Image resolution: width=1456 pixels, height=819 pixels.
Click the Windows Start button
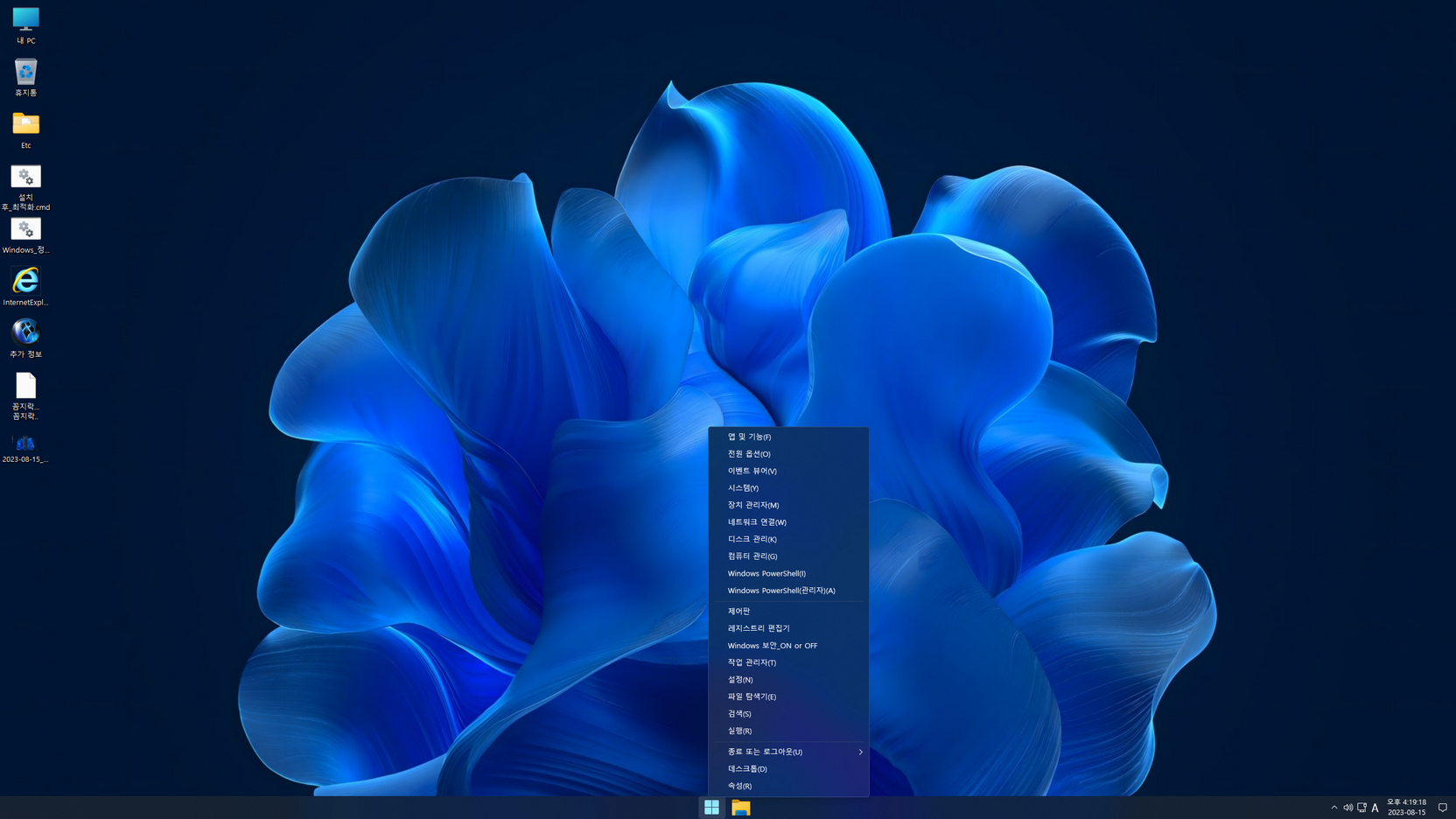tap(711, 808)
